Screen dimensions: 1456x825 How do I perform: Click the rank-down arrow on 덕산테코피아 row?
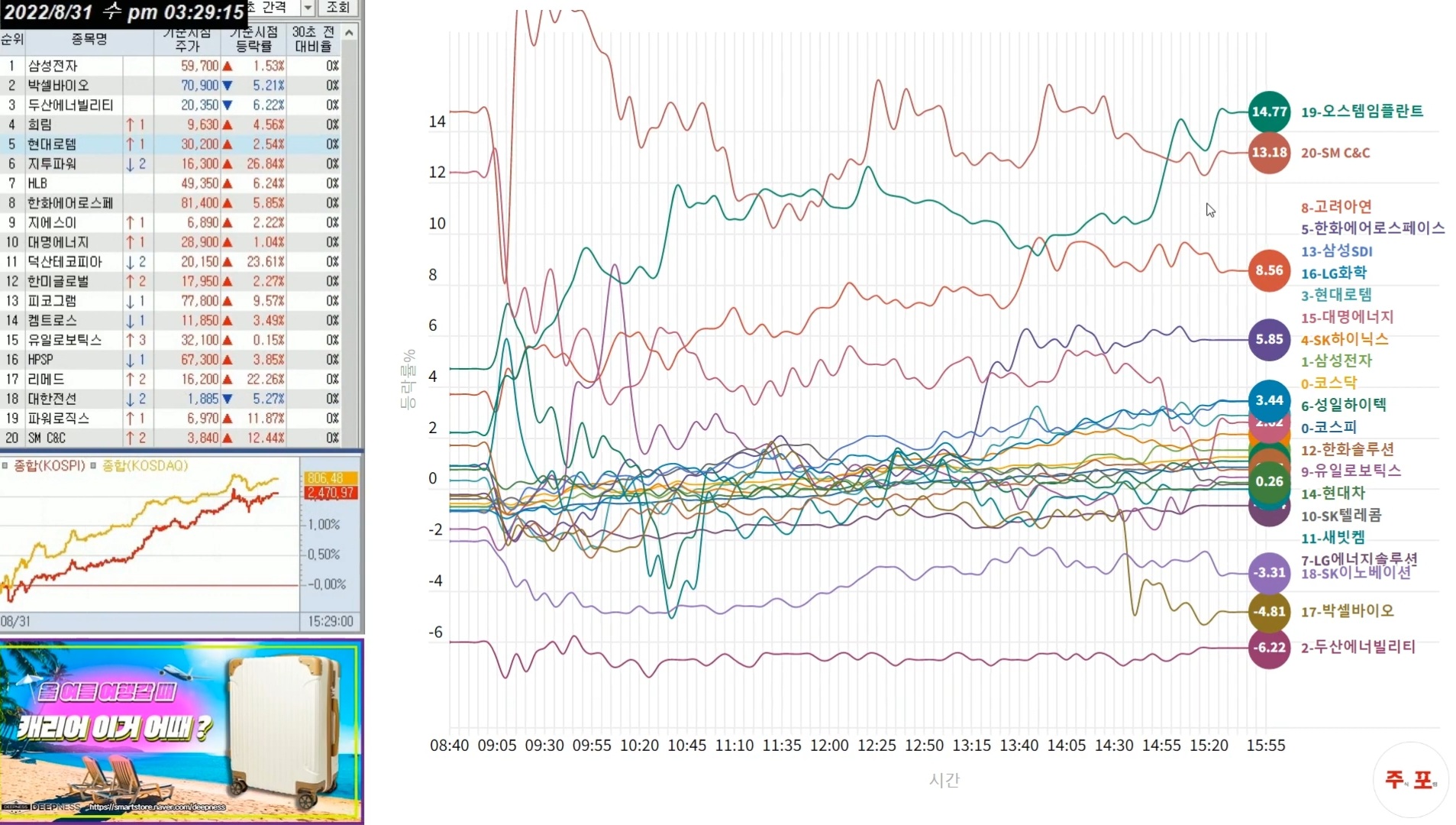tap(130, 262)
